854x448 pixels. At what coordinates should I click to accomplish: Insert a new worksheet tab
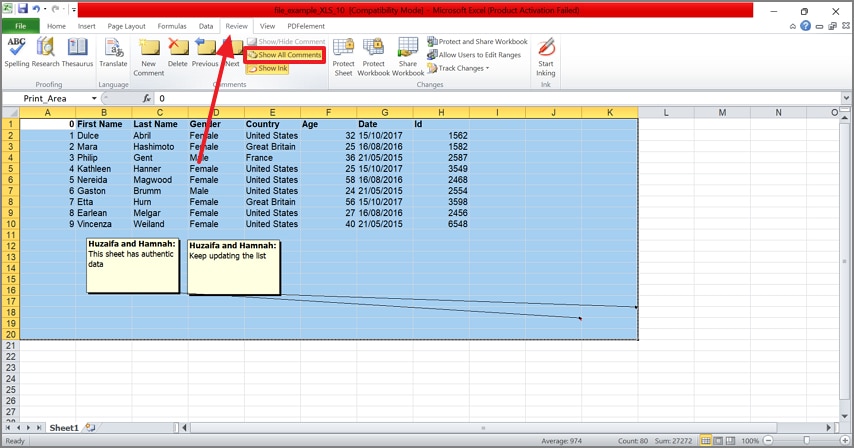point(90,428)
